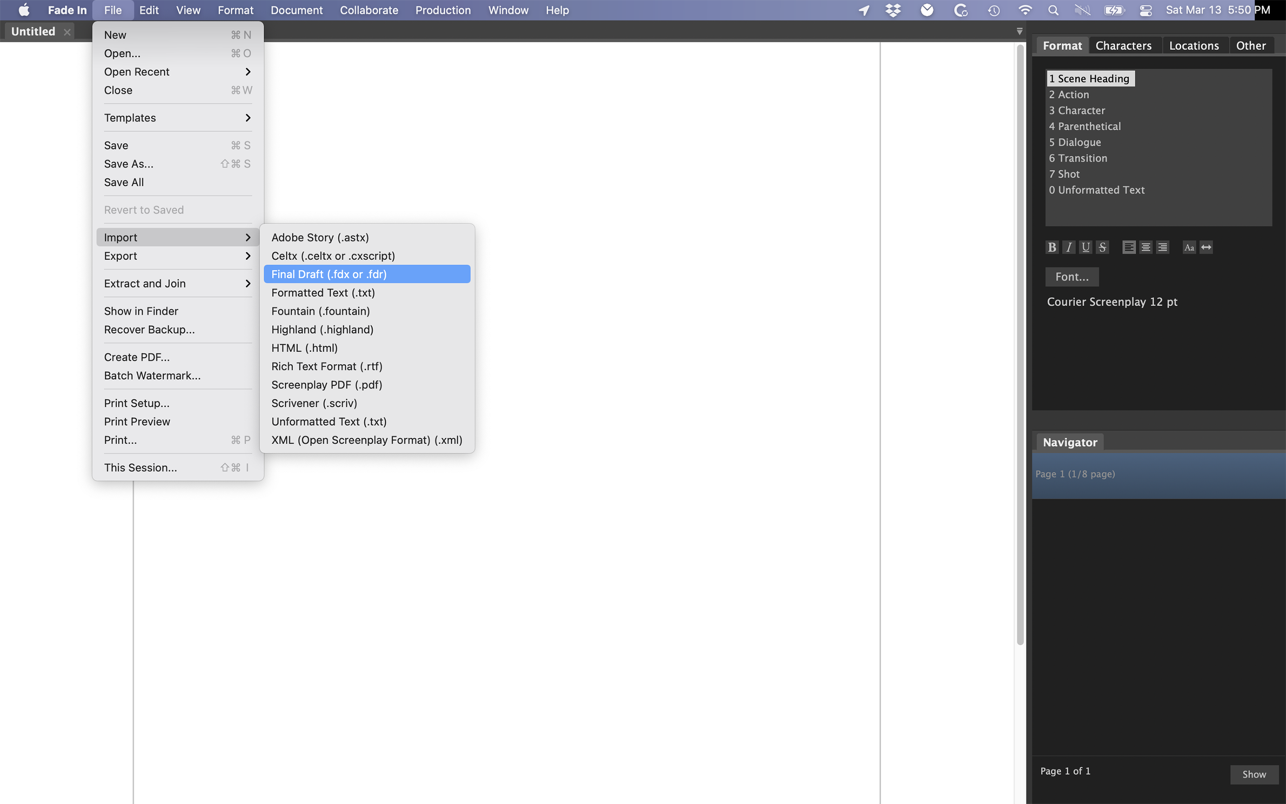Image resolution: width=1286 pixels, height=804 pixels.
Task: Toggle underline formatting in Format panel
Action: (x=1085, y=247)
